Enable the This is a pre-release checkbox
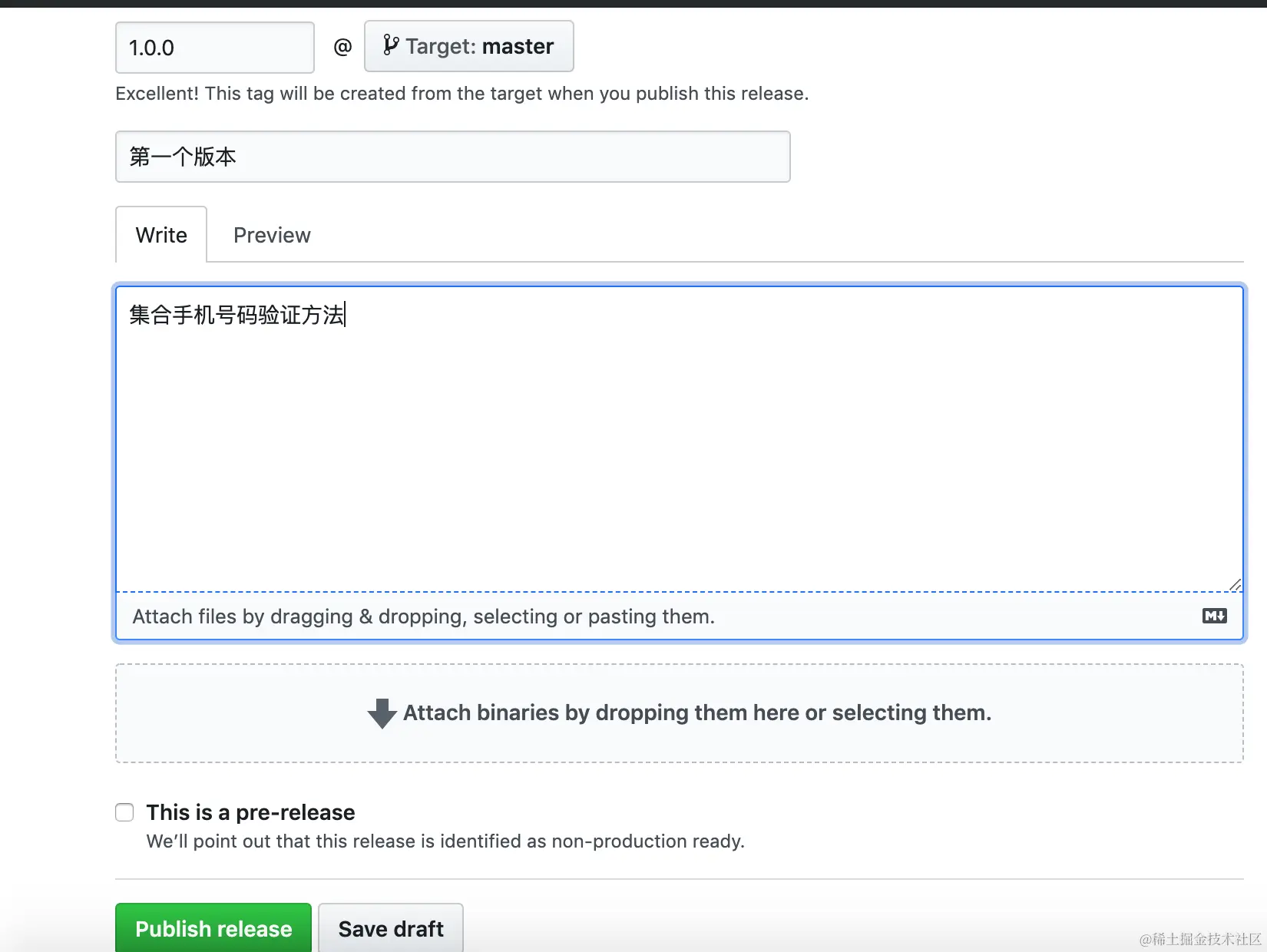 tap(124, 812)
